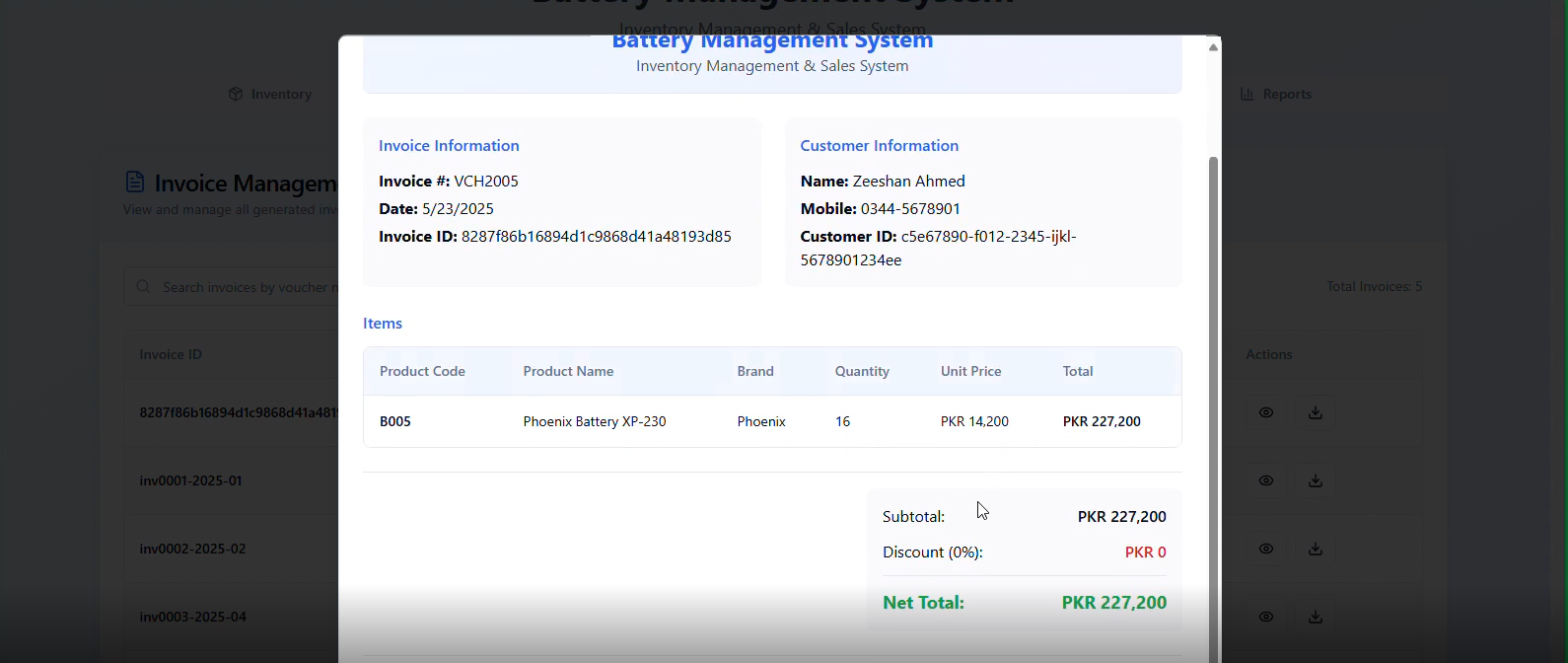The width and height of the screenshot is (1568, 663).
Task: Click the Invoice Information heading
Action: (x=449, y=146)
